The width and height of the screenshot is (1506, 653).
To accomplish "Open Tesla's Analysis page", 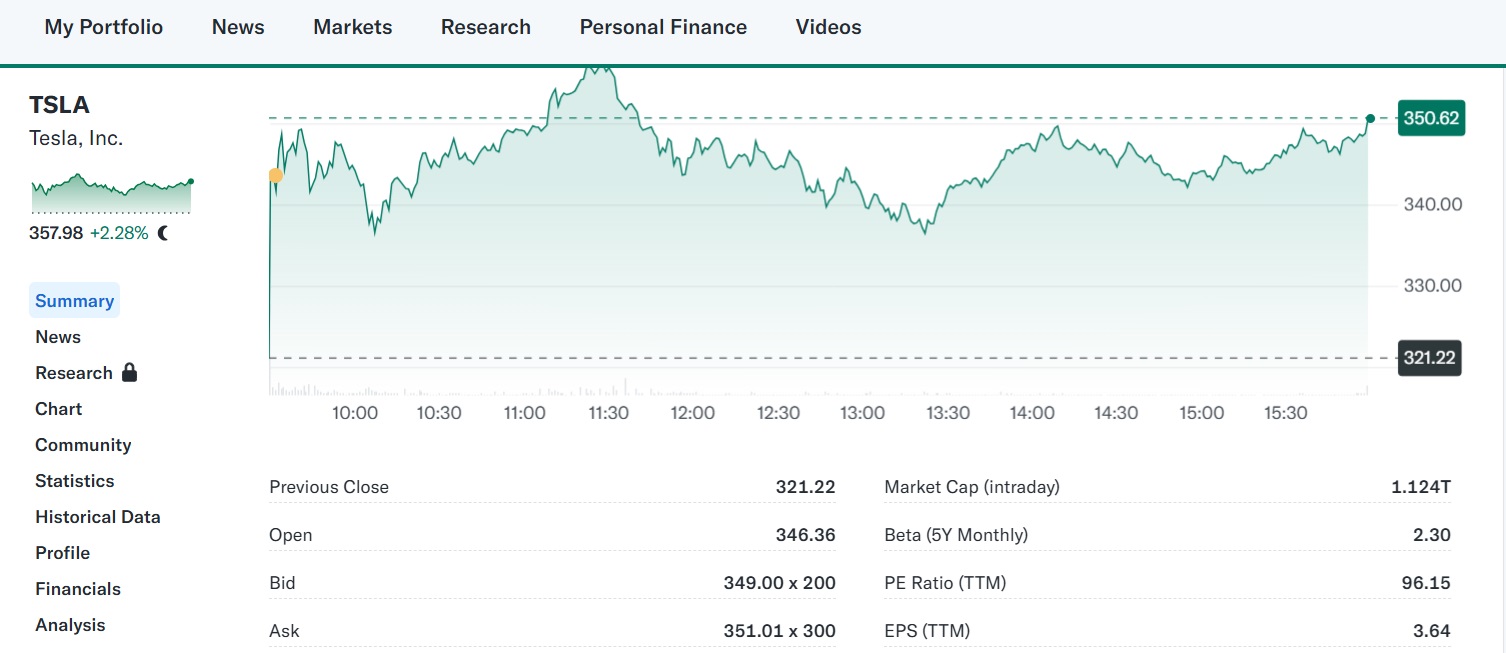I will tap(70, 625).
